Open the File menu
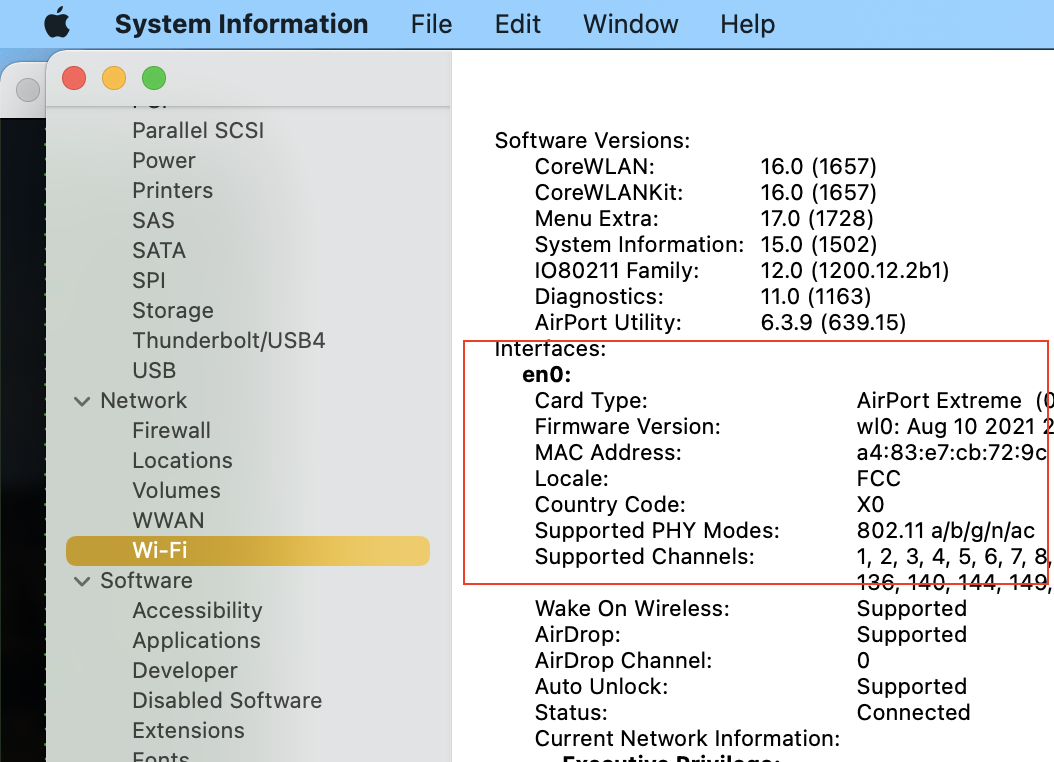Screen dimensions: 1054x762 (x=431, y=24)
